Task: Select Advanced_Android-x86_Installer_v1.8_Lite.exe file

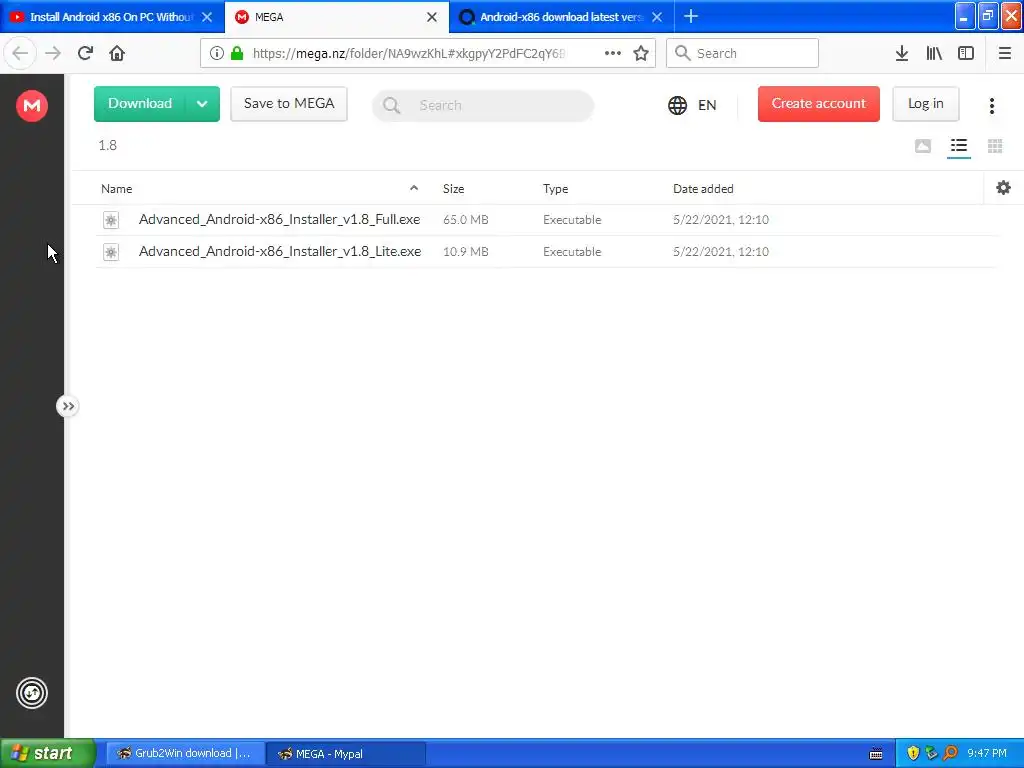Action: tap(280, 251)
